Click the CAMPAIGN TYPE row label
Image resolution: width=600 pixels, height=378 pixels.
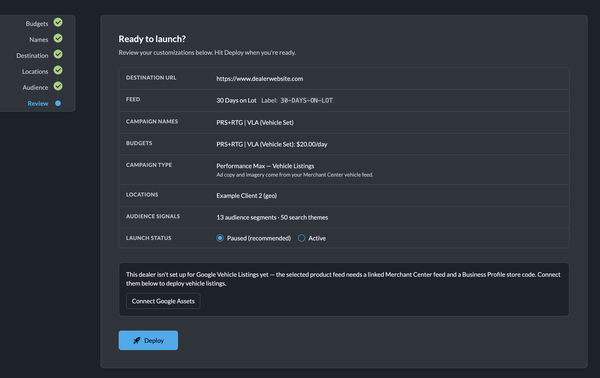[x=149, y=165]
